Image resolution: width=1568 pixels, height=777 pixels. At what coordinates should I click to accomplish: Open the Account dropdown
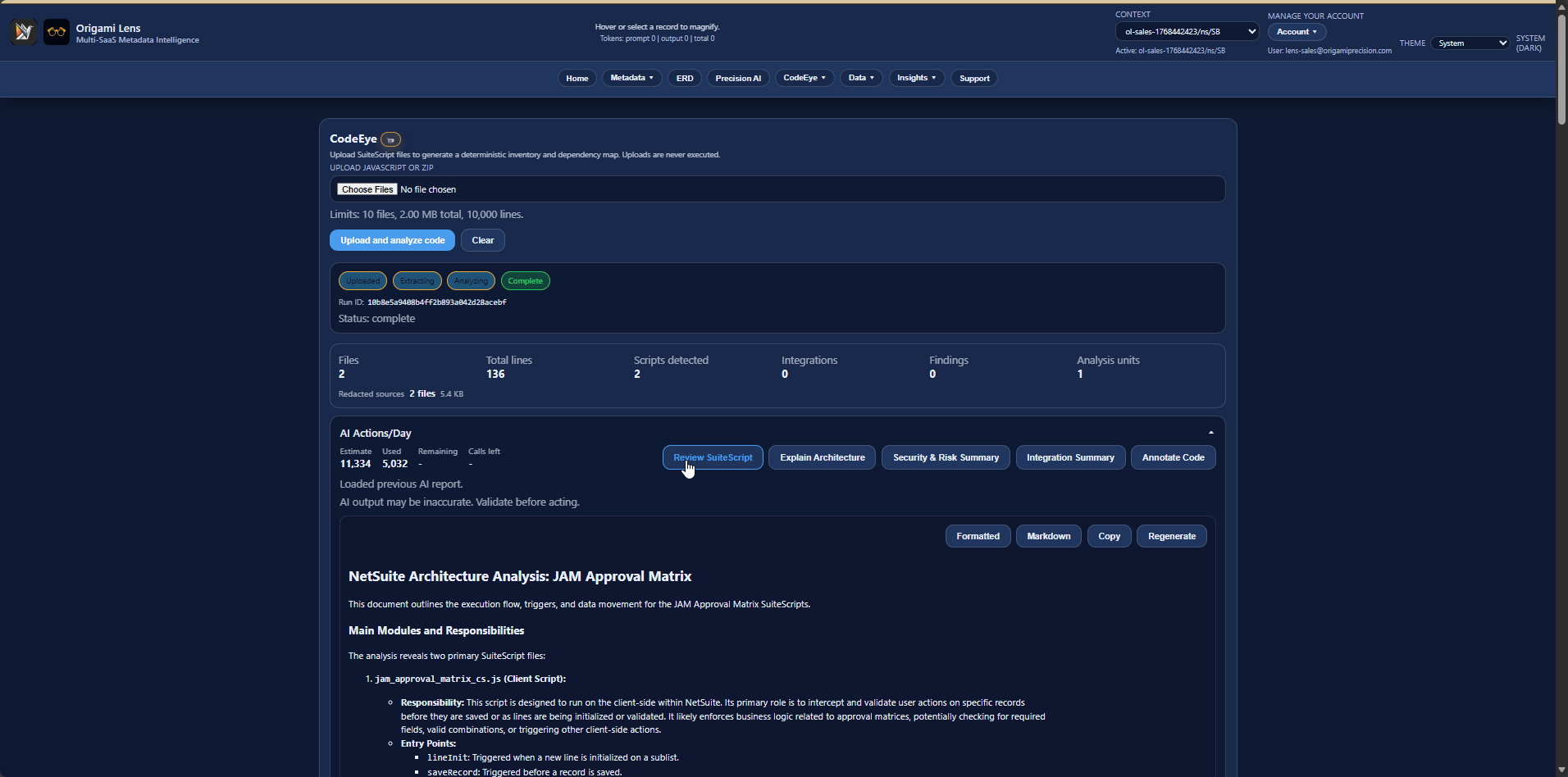pos(1297,32)
